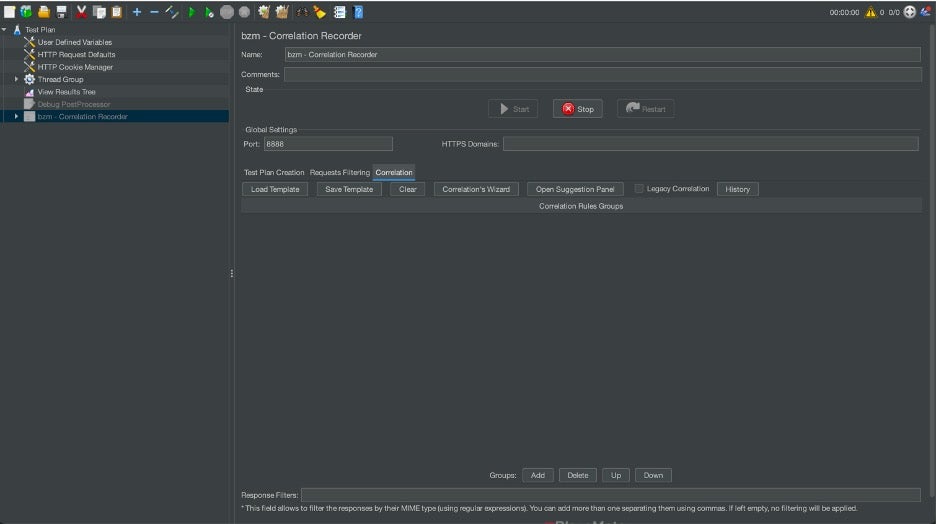Click the Response Filters input field
This screenshot has height=524, width=936.
click(x=611, y=495)
